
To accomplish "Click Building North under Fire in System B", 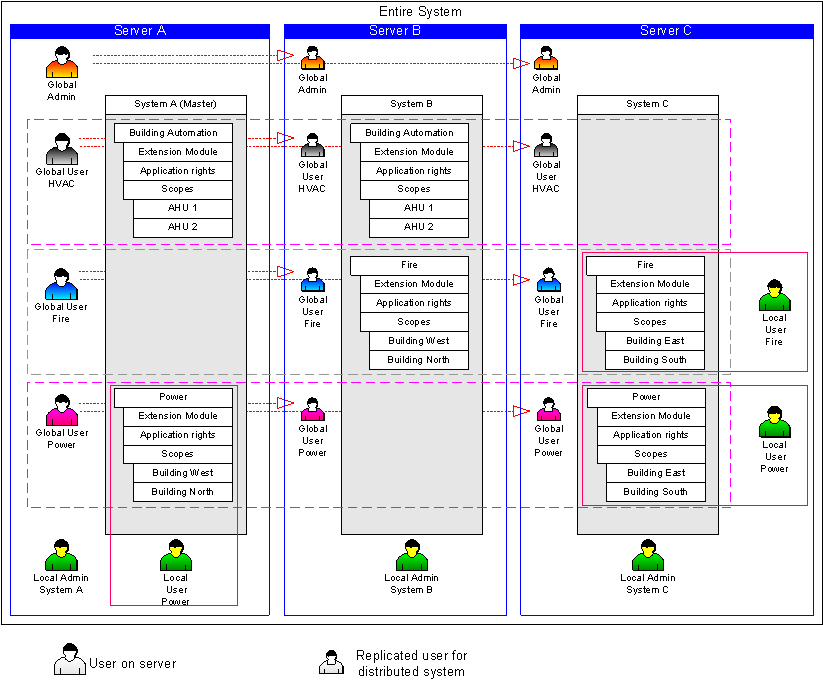I will [x=418, y=360].
